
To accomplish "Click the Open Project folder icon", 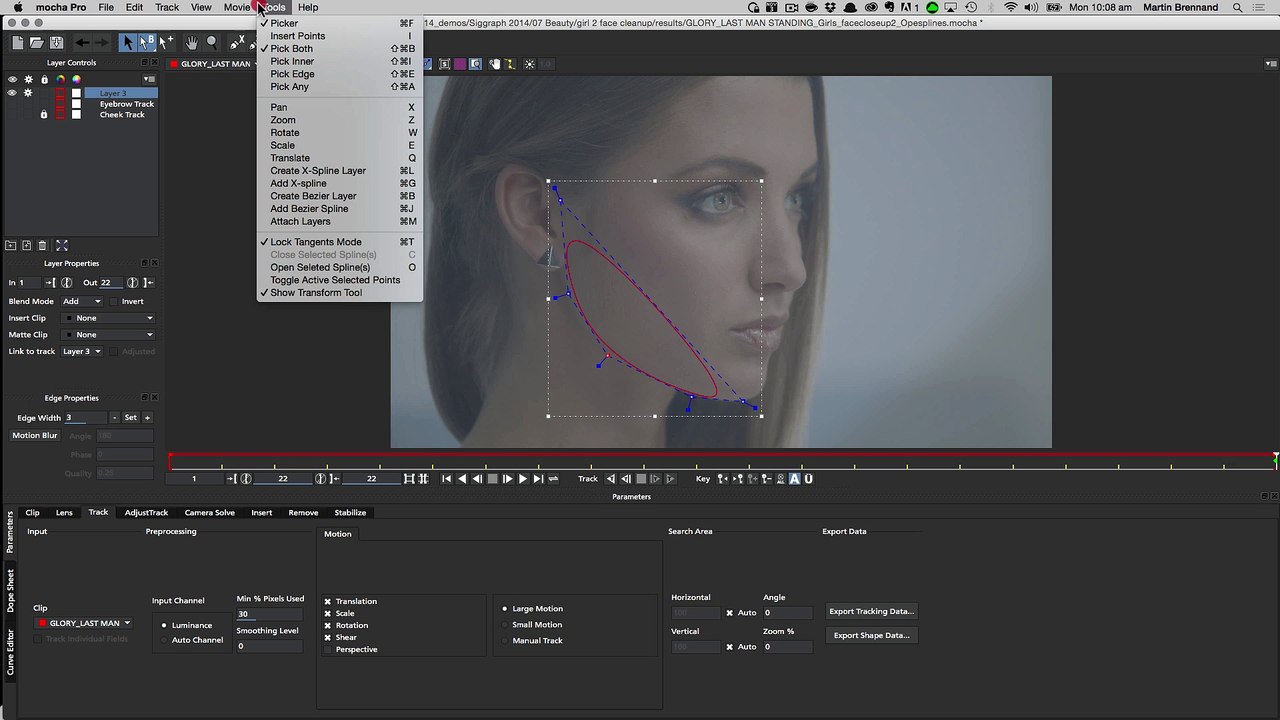I will 36,42.
